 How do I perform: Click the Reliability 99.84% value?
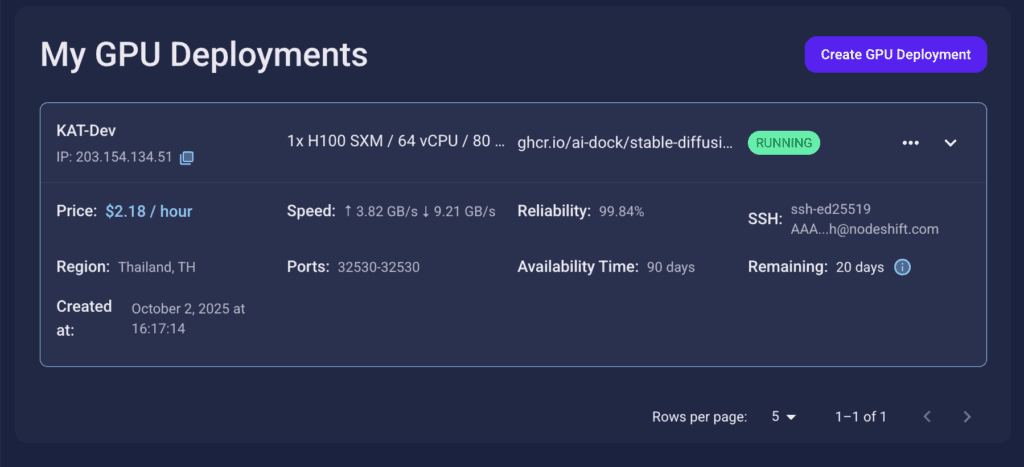[x=621, y=212]
